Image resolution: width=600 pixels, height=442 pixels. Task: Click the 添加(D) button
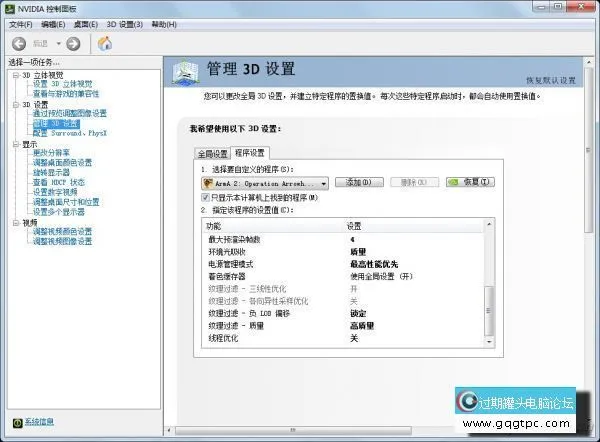pos(359,183)
